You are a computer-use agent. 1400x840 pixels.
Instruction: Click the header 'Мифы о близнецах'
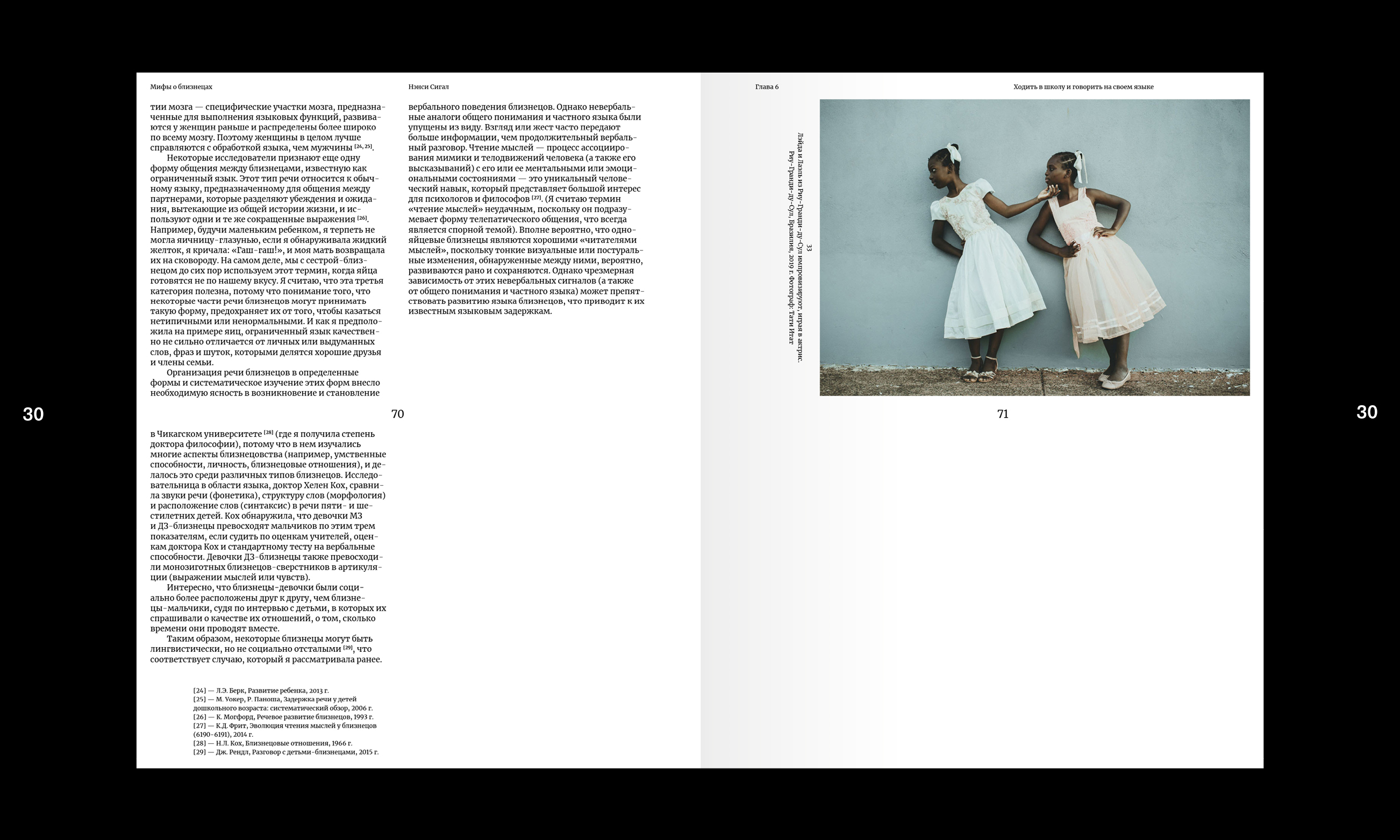click(181, 87)
